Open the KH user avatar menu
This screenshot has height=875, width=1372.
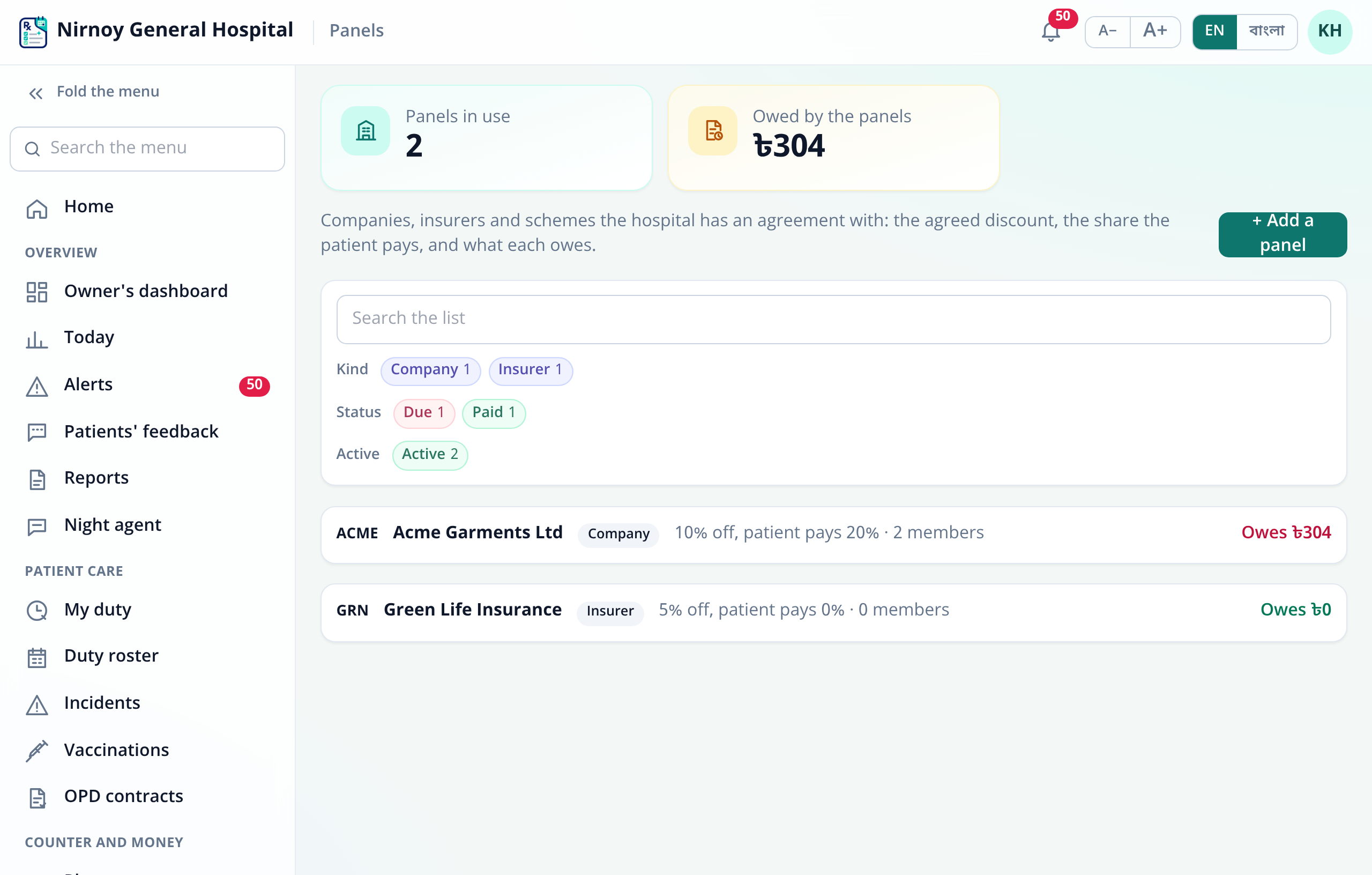1329,31
